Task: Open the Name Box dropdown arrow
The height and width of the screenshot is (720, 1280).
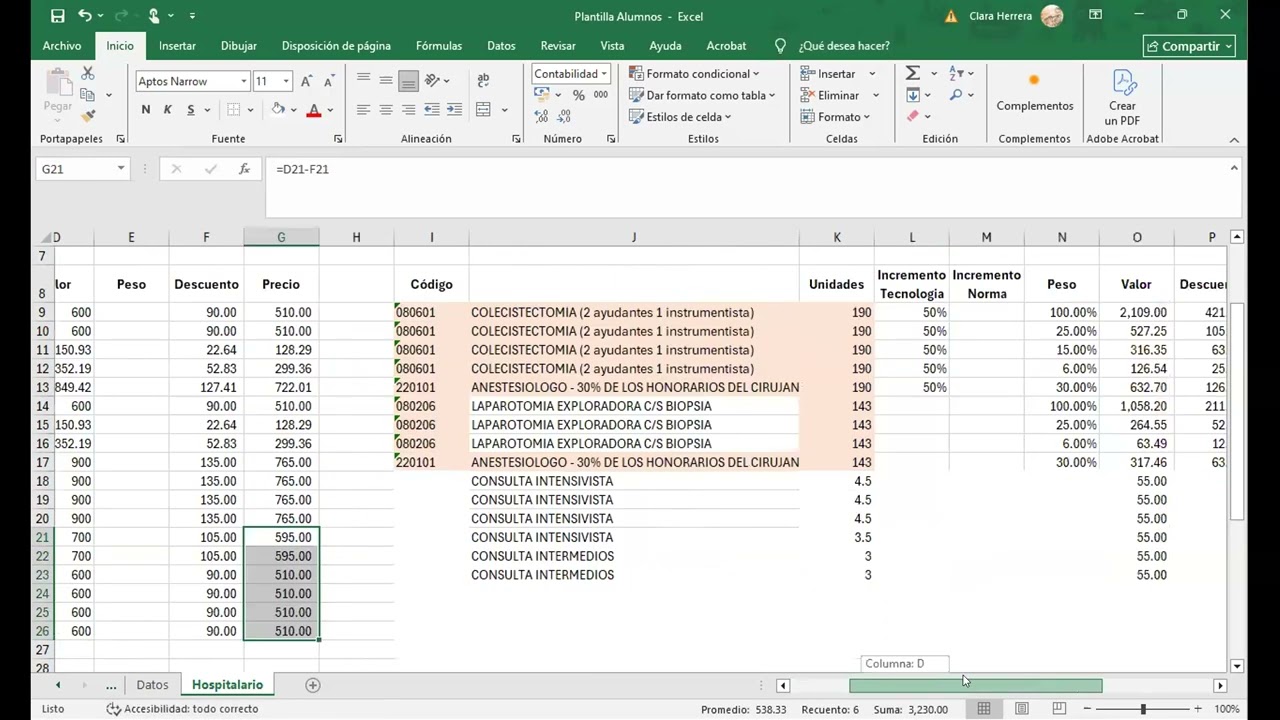Action: click(x=121, y=169)
